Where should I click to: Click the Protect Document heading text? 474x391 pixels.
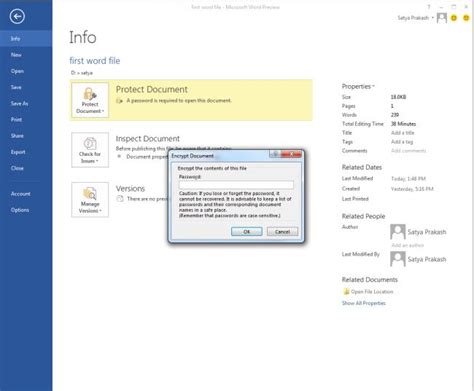coord(152,89)
